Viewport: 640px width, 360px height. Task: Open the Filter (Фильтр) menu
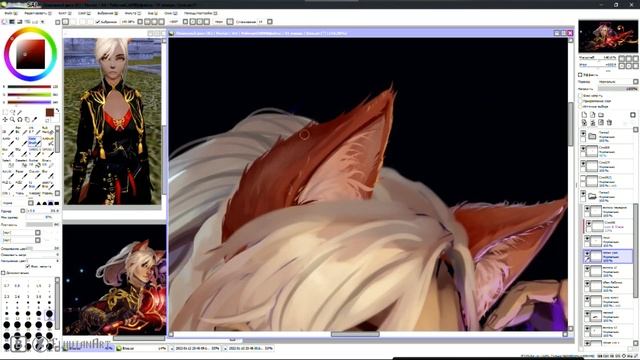pos(133,13)
